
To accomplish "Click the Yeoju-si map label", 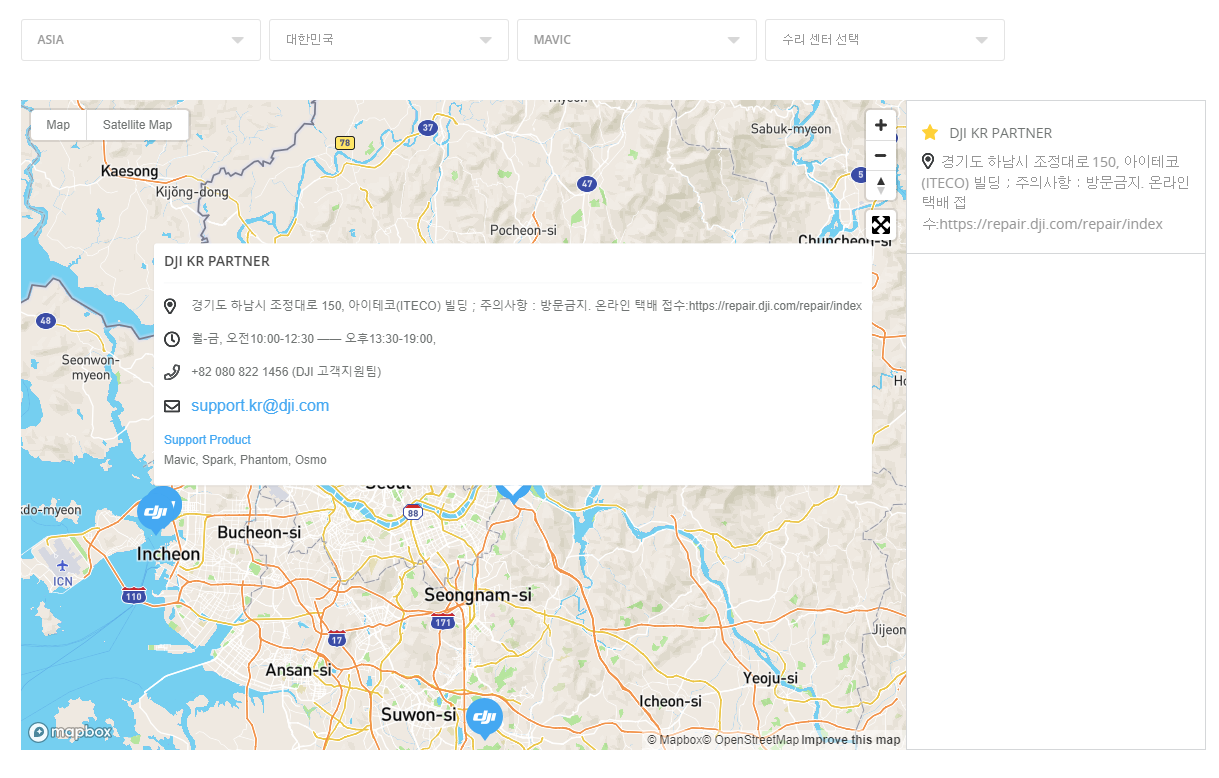I will (x=771, y=678).
